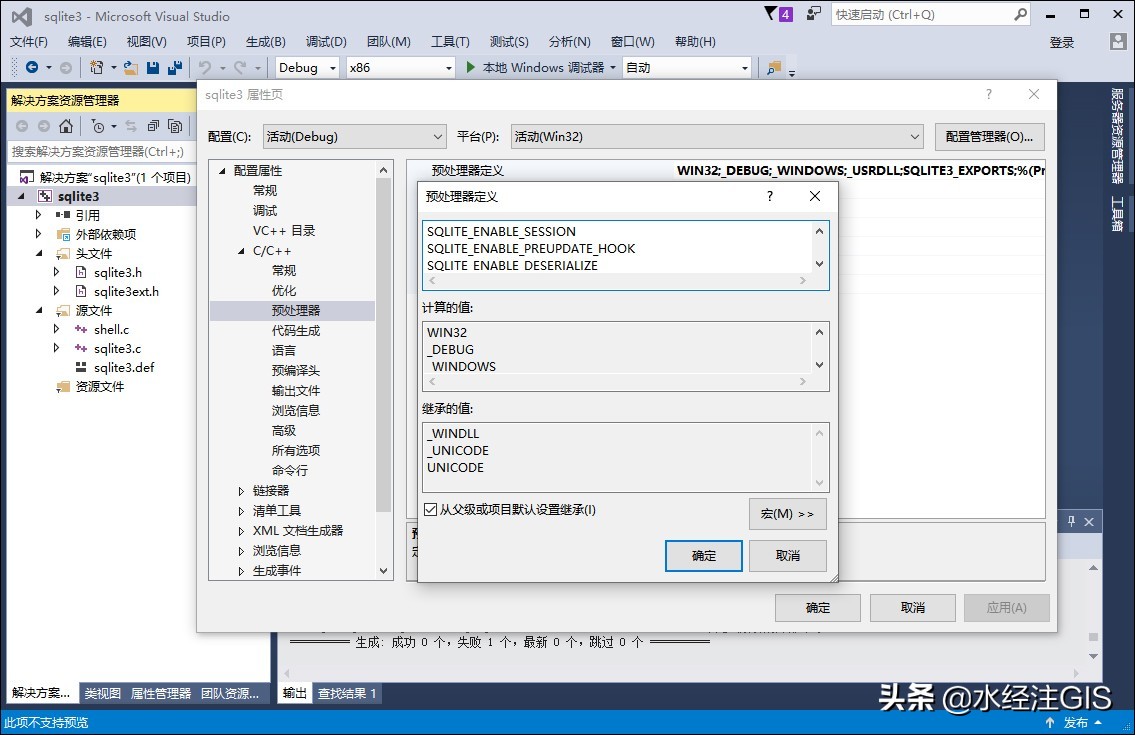Click the save all icon

coord(174,67)
